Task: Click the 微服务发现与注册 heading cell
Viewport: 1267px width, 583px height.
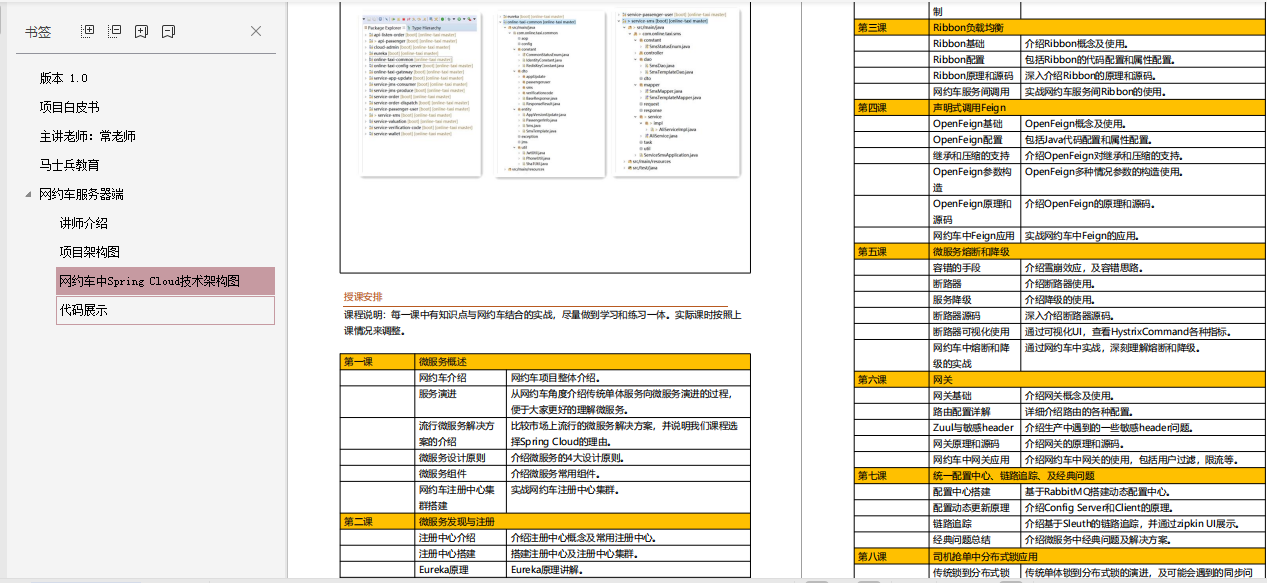Action: (x=583, y=522)
